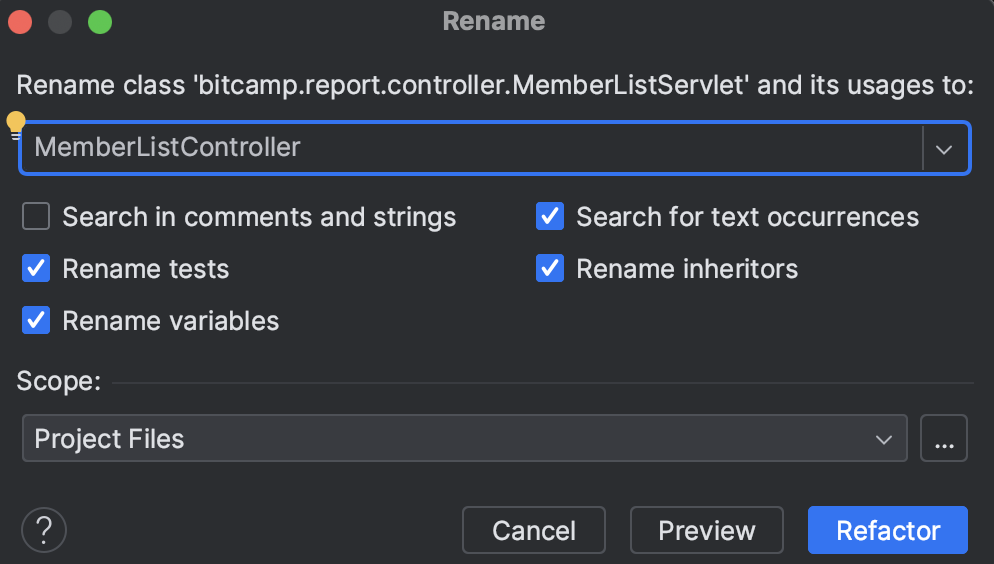Confirm the rename with the Refactor button

pos(887,530)
